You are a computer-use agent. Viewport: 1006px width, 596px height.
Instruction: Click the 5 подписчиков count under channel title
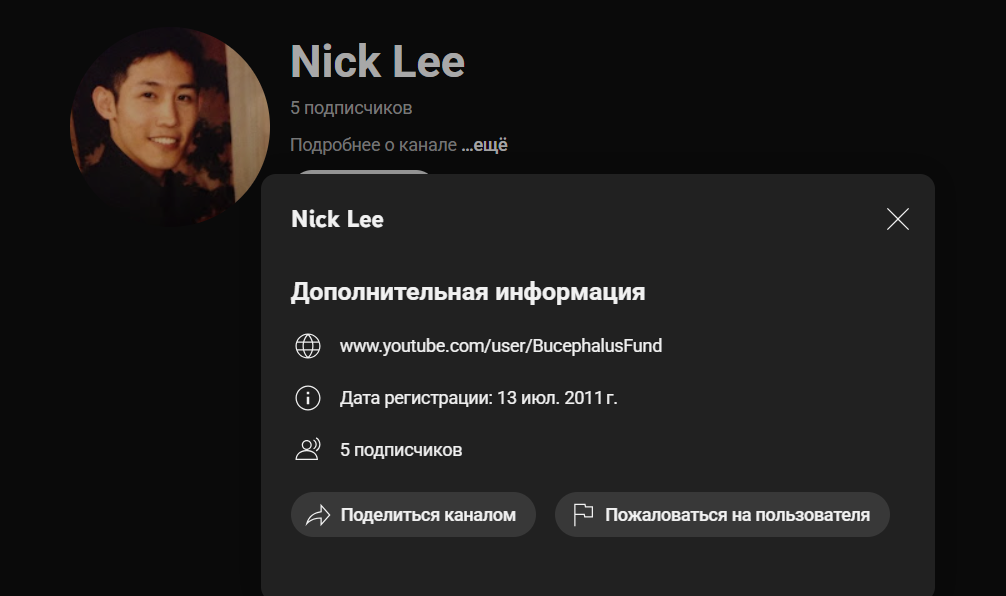pyautogui.click(x=351, y=108)
